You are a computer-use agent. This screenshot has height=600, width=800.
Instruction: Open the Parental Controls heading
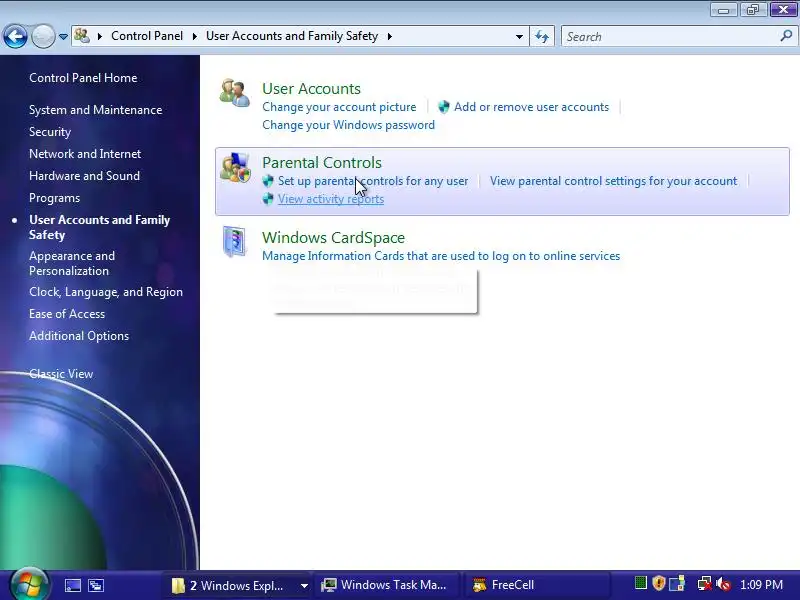322,162
